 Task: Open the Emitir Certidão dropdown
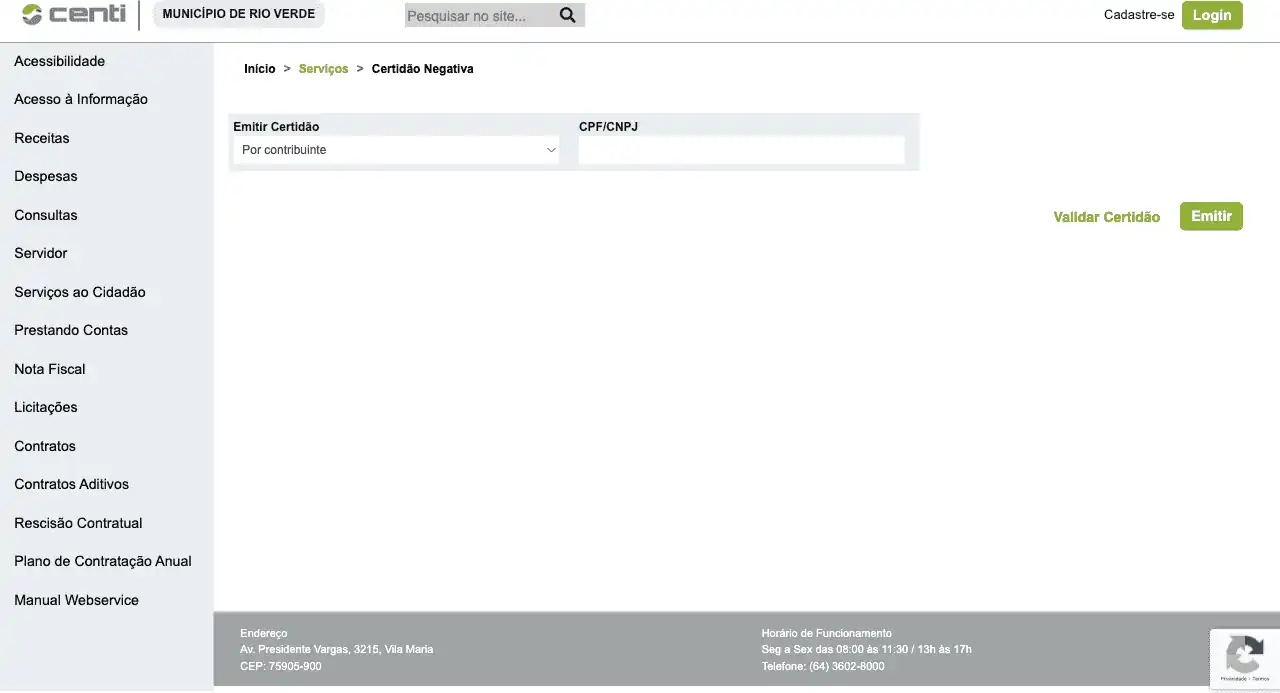tap(396, 150)
